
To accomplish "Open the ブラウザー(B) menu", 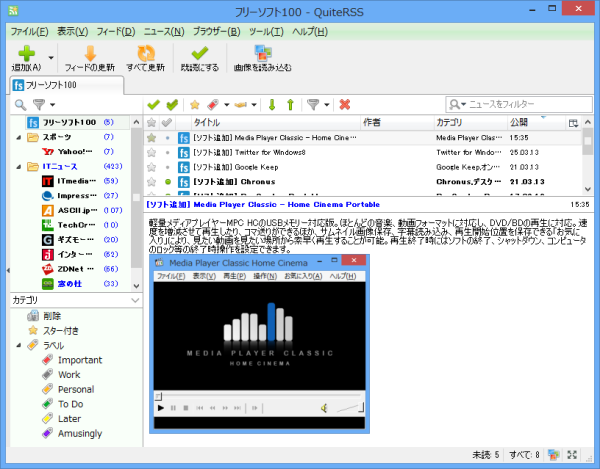I will (x=217, y=32).
